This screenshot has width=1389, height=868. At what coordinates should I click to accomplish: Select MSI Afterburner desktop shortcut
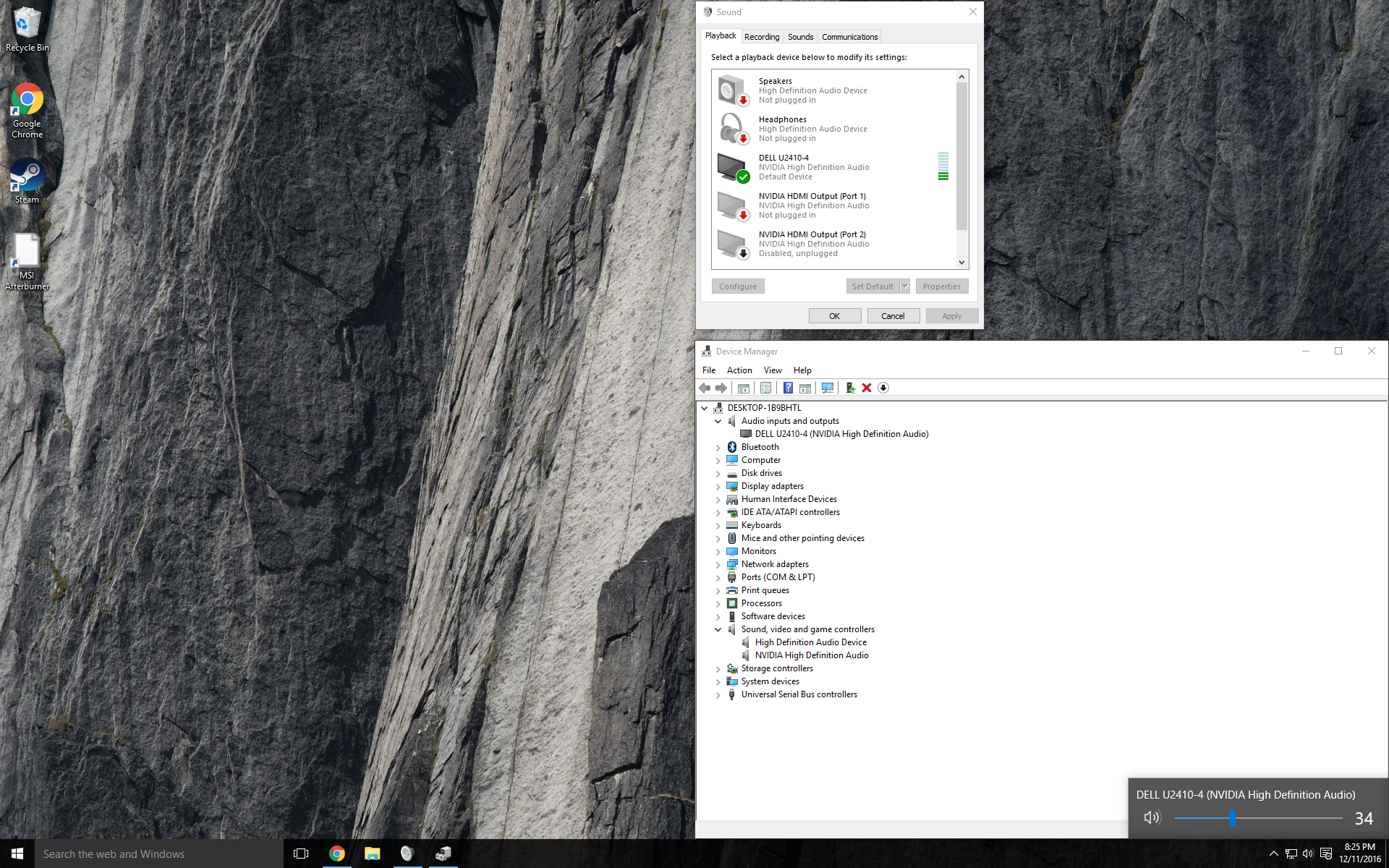pos(27,262)
